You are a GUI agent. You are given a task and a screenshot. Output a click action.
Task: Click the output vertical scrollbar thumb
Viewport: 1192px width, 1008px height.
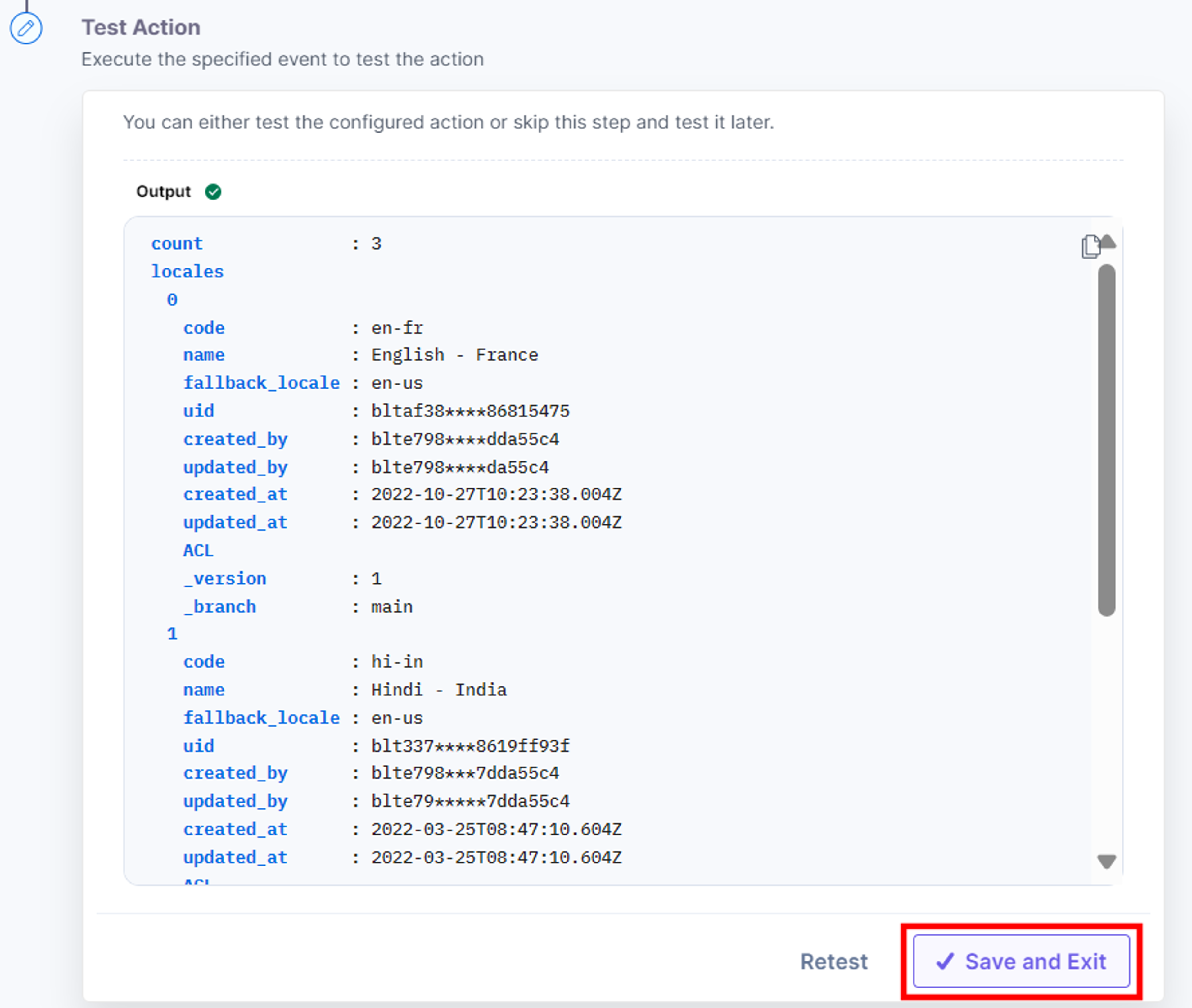coord(1107,440)
